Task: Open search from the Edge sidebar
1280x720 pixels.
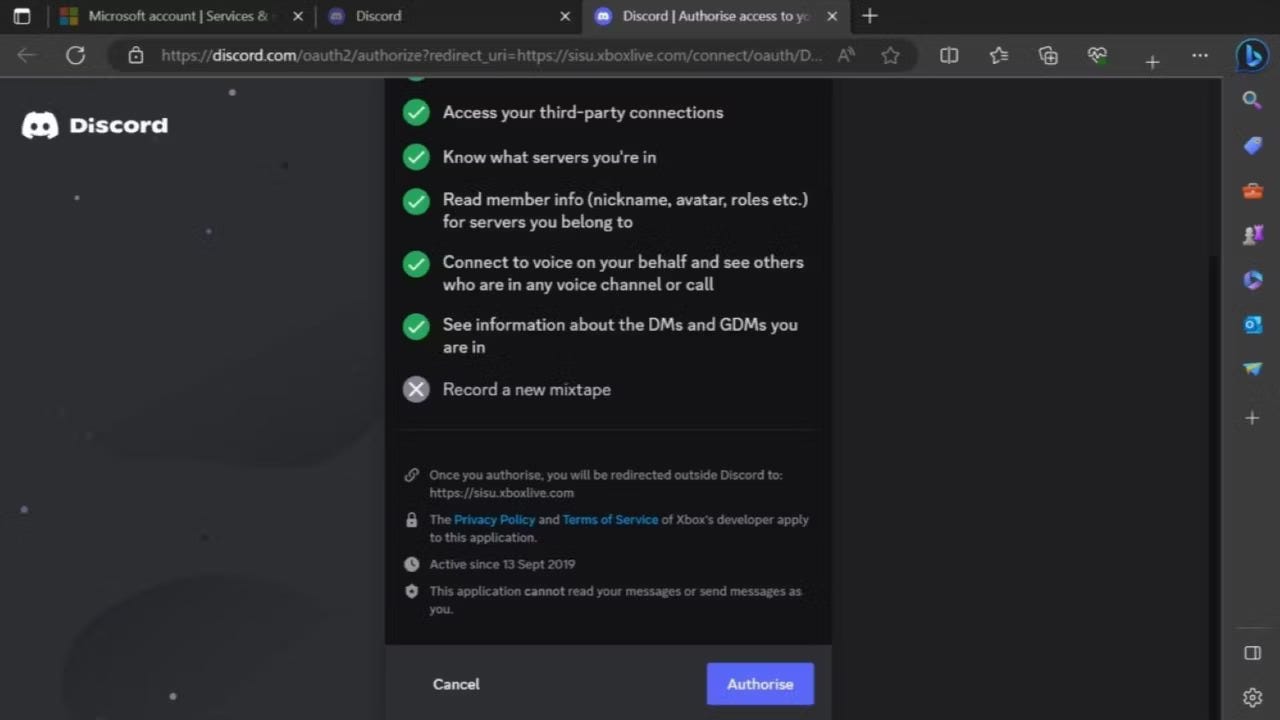Action: click(1252, 99)
